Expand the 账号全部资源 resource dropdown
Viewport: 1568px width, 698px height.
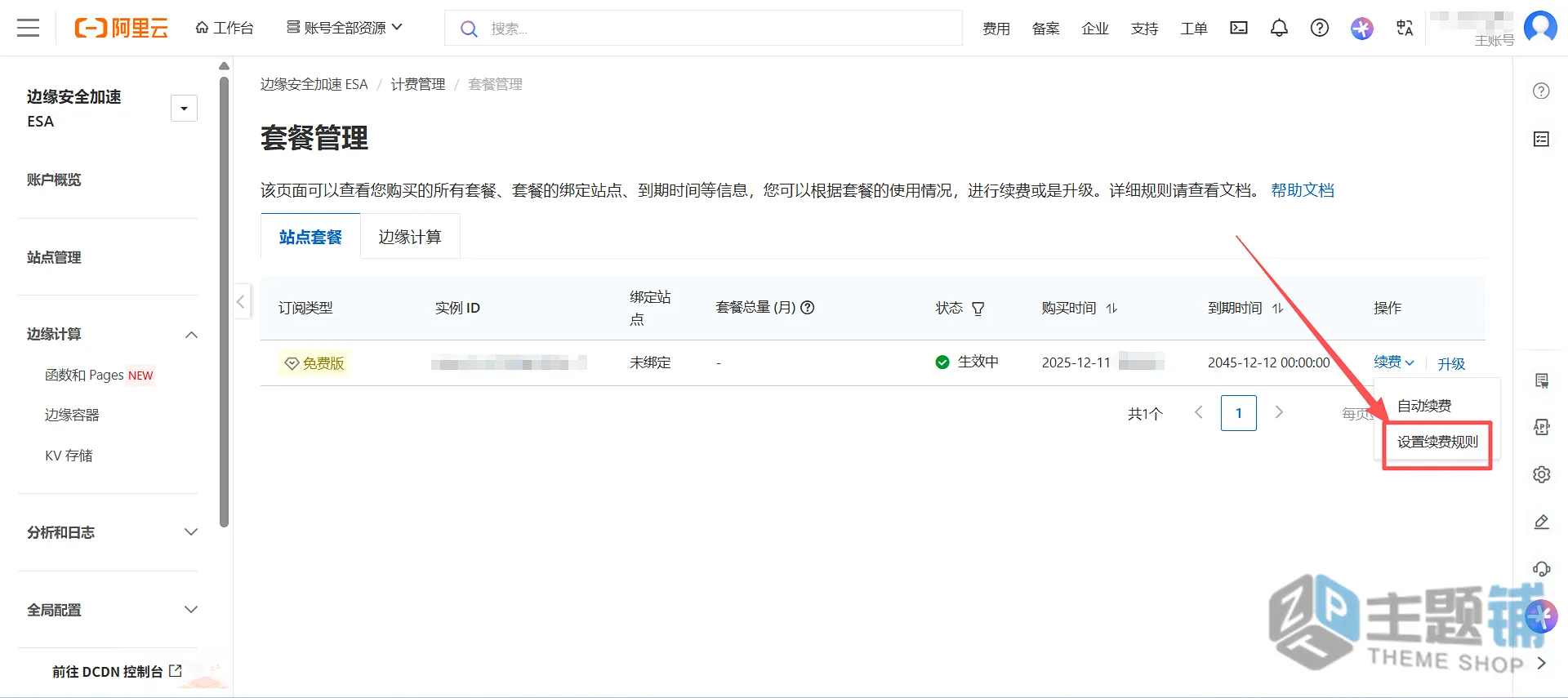click(344, 28)
